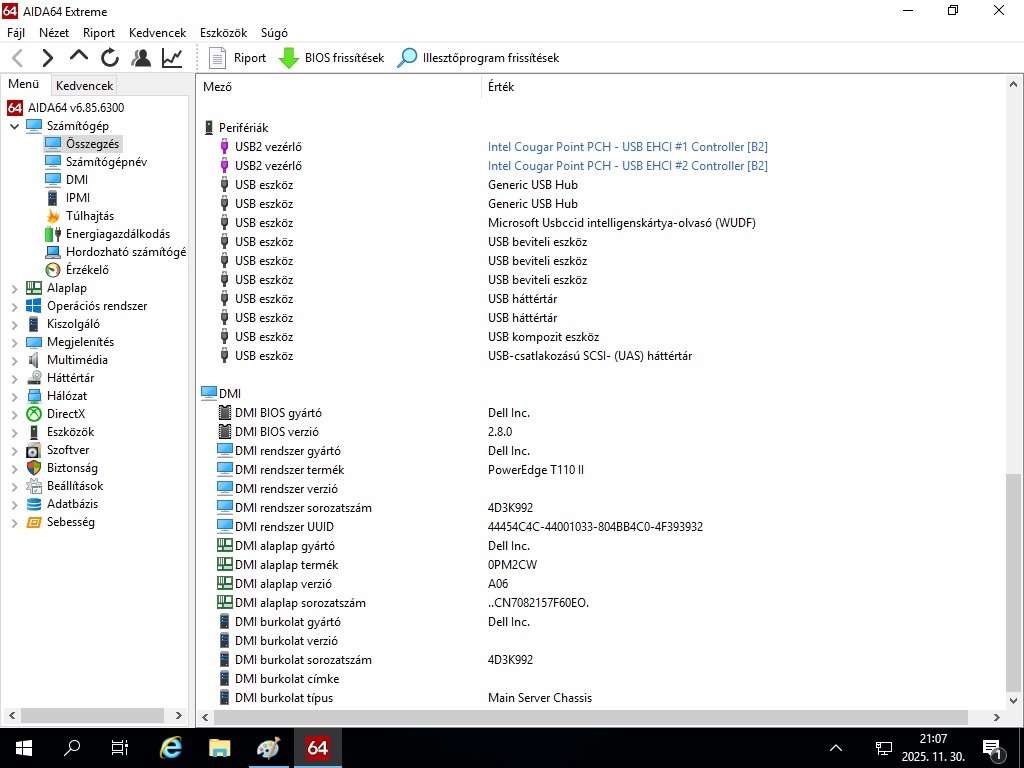The width and height of the screenshot is (1024, 768).
Task: Open the Paint app in the taskbar
Action: [x=268, y=748]
